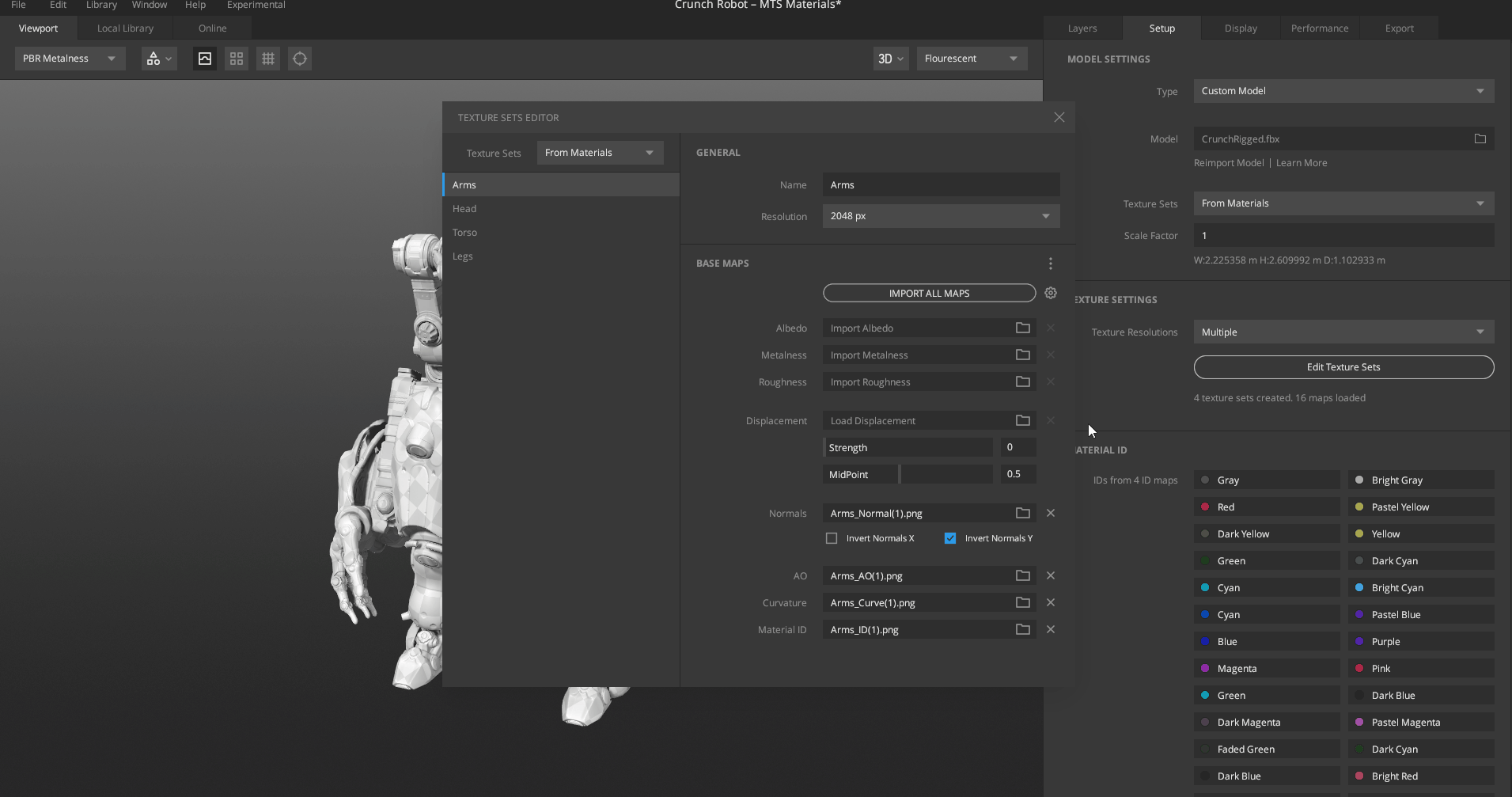Select the Torso texture set
Viewport: 1512px width, 797px height.
pos(465,233)
